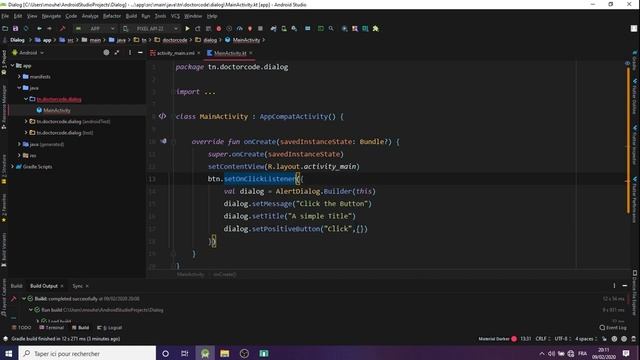Screen dimensions: 640x360
Task: Expand the res folder
Action: [19, 156]
